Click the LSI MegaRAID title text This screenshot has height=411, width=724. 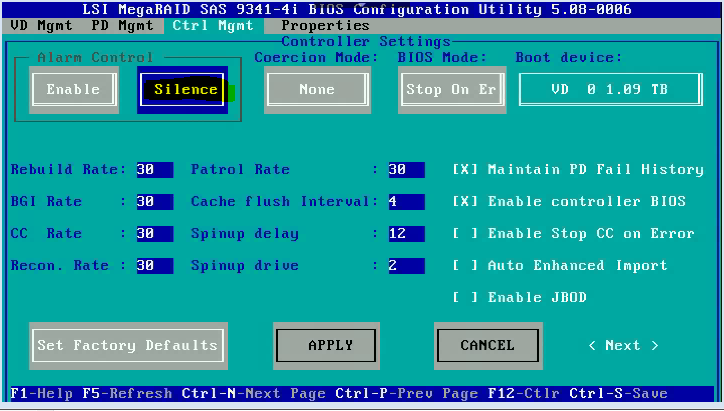pyautogui.click(x=357, y=9)
